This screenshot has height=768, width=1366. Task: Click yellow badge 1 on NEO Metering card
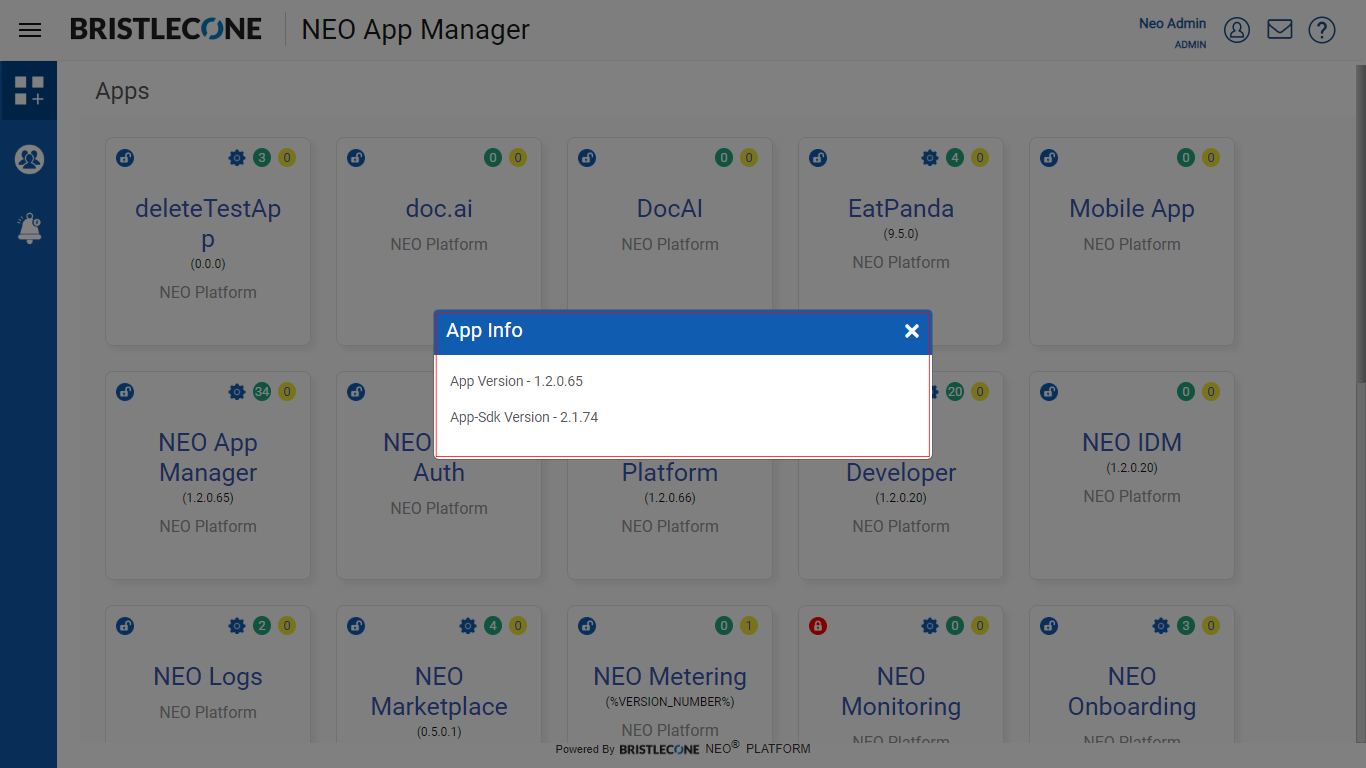(x=749, y=625)
